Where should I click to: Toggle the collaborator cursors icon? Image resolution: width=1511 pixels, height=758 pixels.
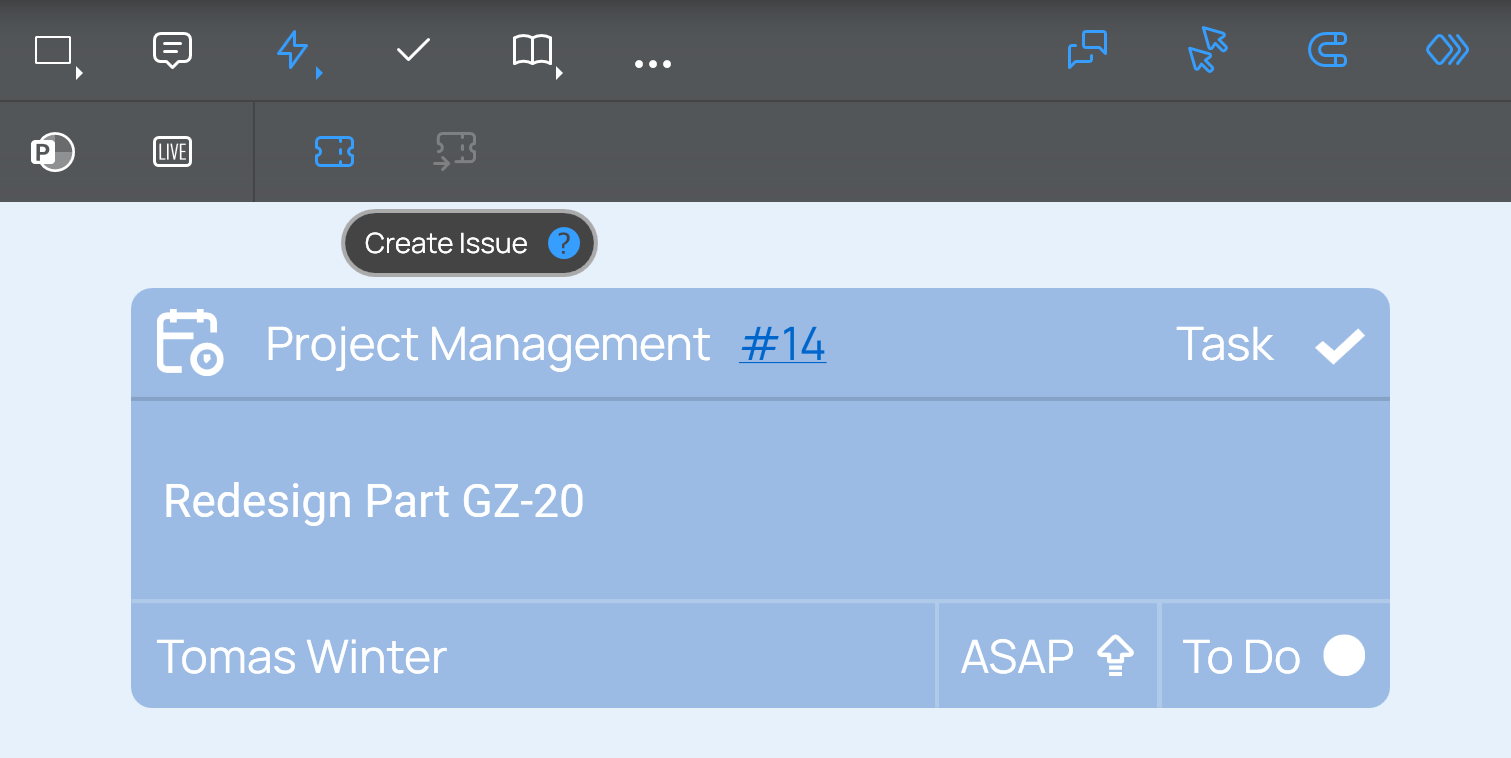[1207, 50]
